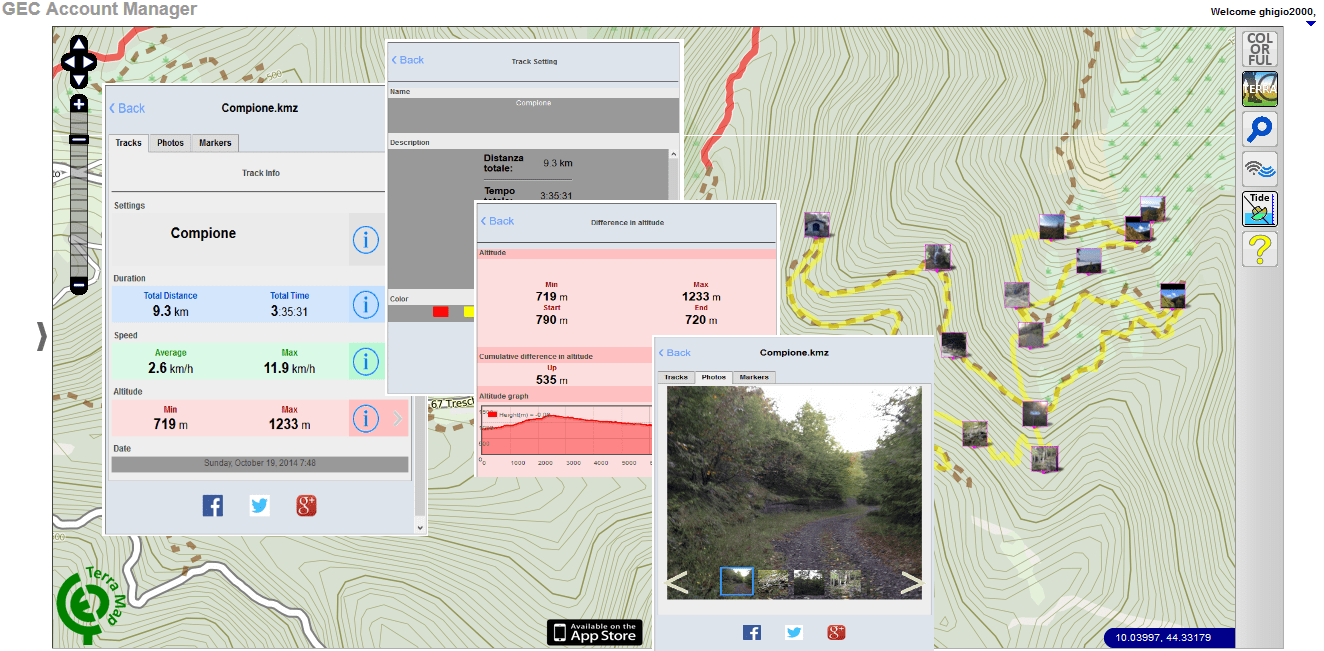Select the fourth photo thumbnail in strip
The image size is (1324, 651).
(845, 582)
